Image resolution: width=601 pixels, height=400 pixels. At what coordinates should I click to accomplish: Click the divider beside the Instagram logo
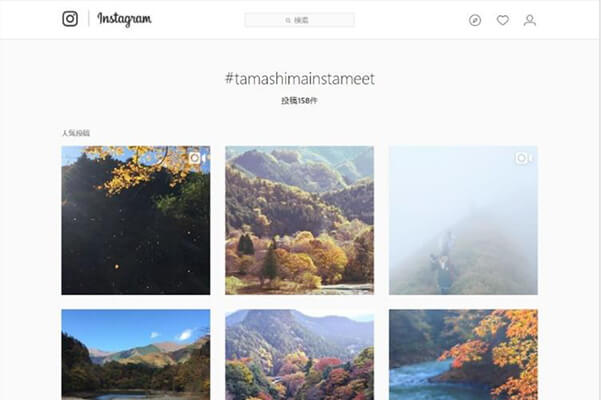tap(89, 19)
